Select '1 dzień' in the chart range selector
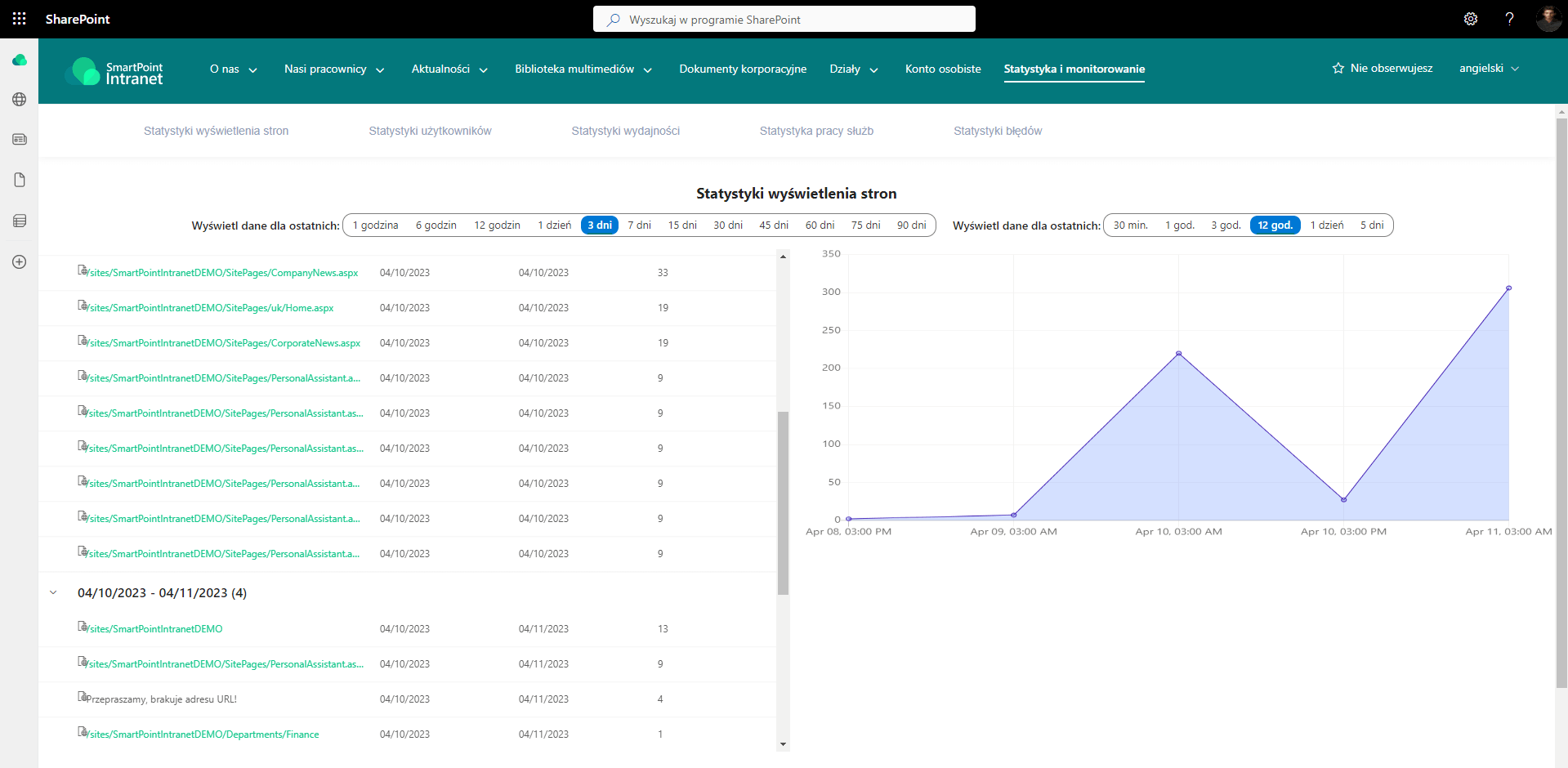This screenshot has width=1568, height=768. [x=1326, y=225]
